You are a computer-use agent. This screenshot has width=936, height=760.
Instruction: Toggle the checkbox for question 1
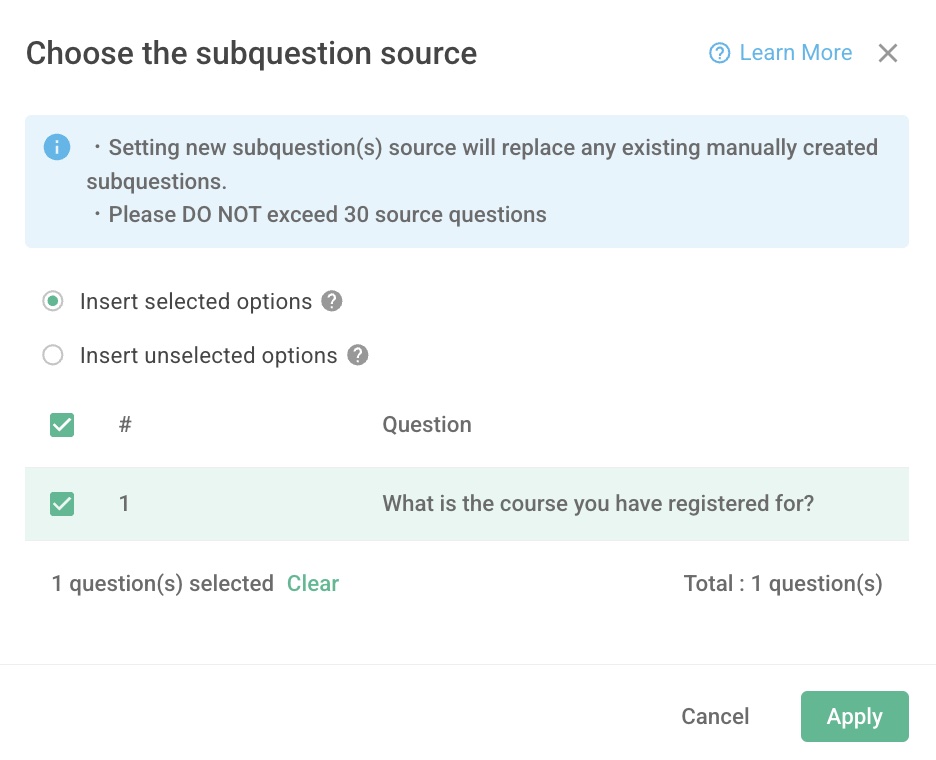coord(62,503)
